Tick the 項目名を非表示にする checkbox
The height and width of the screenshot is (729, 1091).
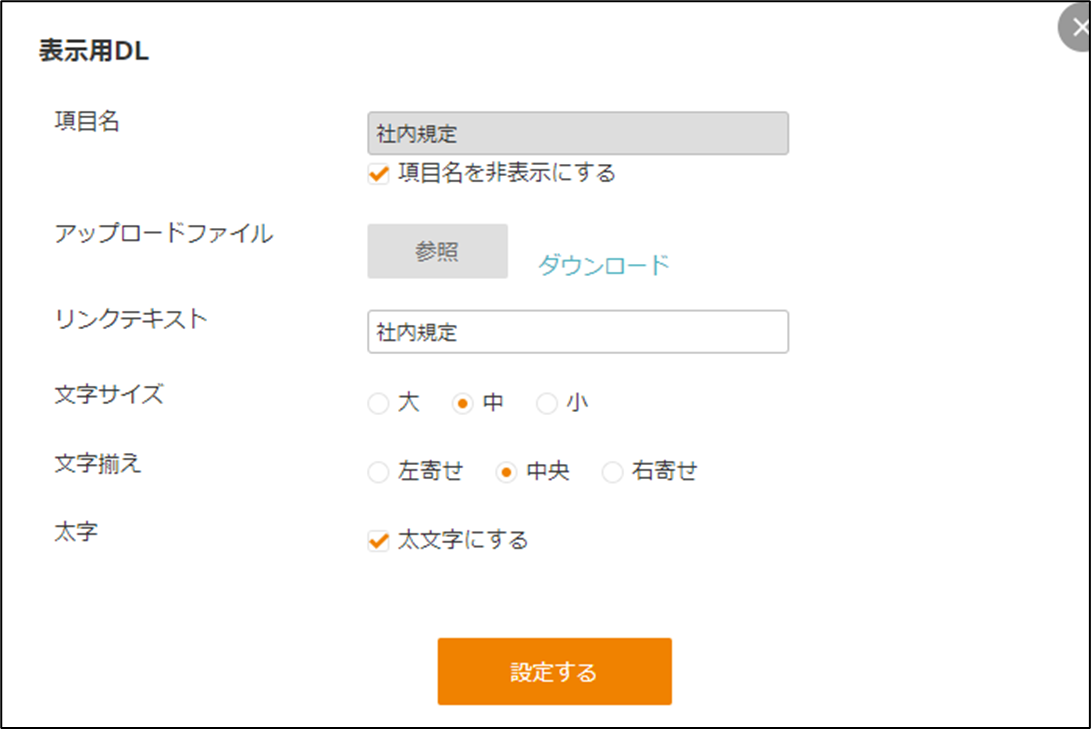pyautogui.click(x=379, y=173)
